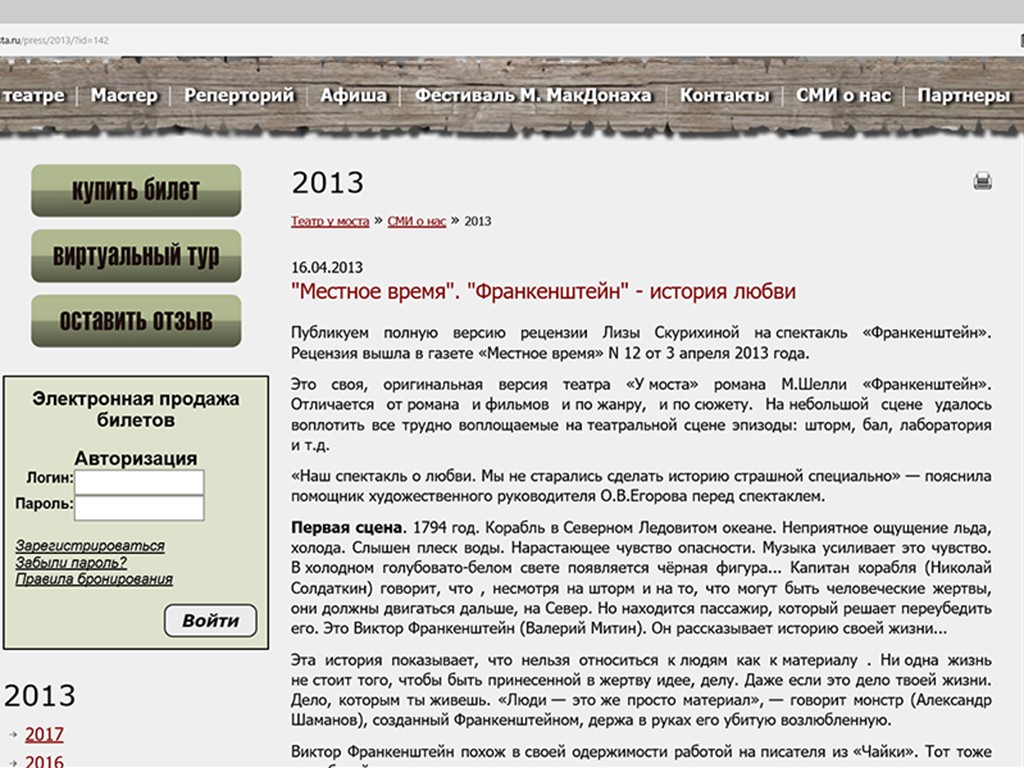Click the browser address bar URL

coord(54,40)
